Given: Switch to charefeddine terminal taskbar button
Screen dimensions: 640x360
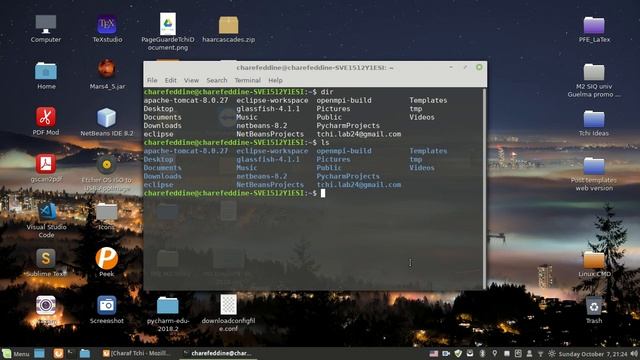Looking at the screenshot, I should pyautogui.click(x=218, y=353).
